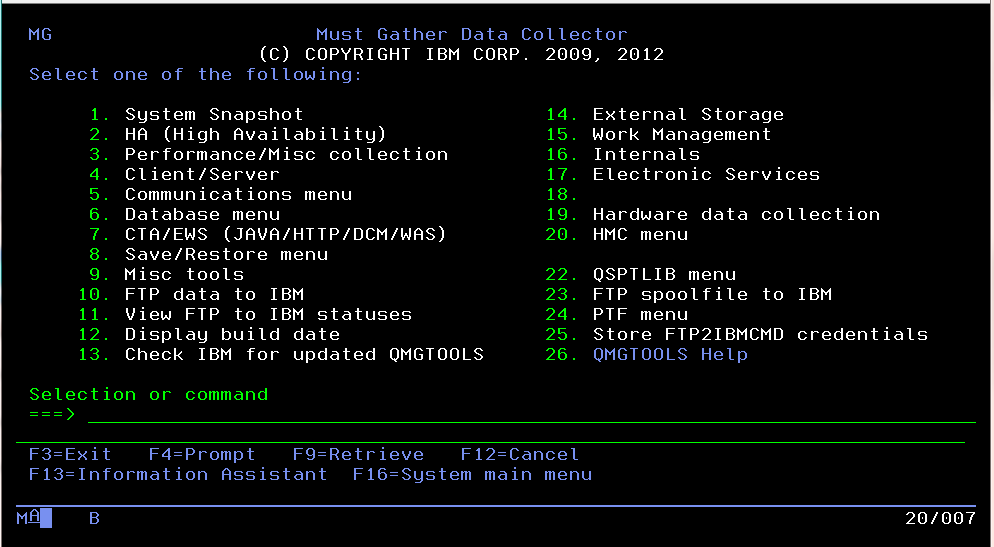The height and width of the screenshot is (547, 994).
Task: Click the F4=Prompt function key label
Action: (x=202, y=454)
